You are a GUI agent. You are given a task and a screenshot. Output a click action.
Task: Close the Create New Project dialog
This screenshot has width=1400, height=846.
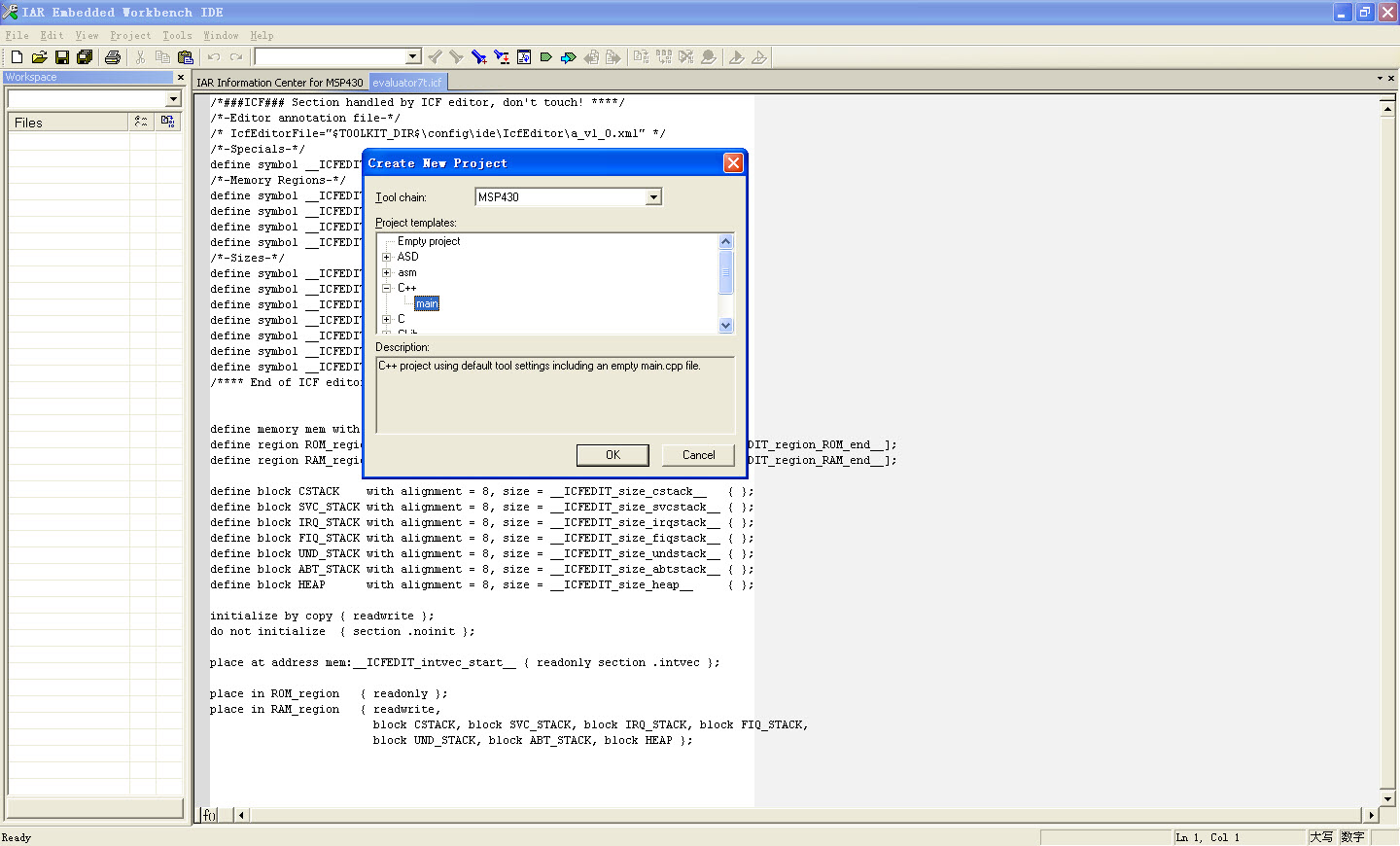pos(733,163)
